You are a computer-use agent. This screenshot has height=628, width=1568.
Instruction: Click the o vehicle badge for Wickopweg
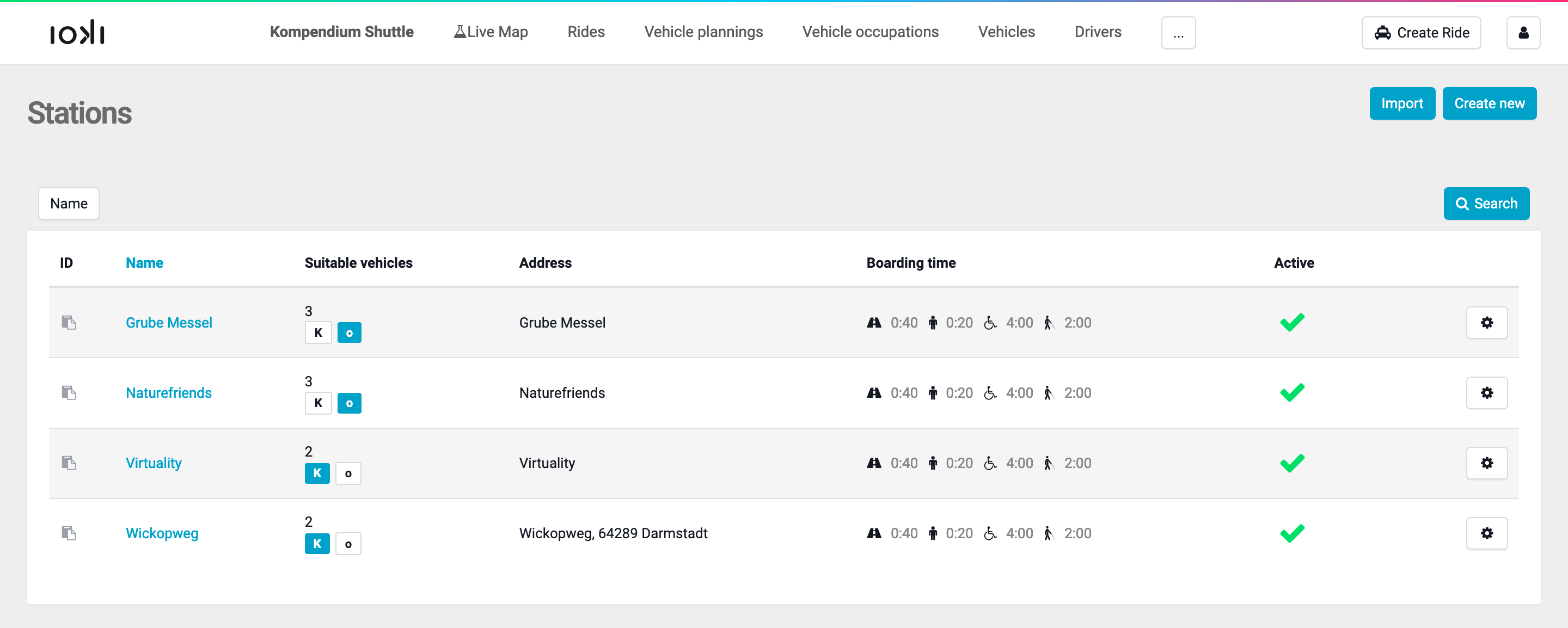(348, 544)
